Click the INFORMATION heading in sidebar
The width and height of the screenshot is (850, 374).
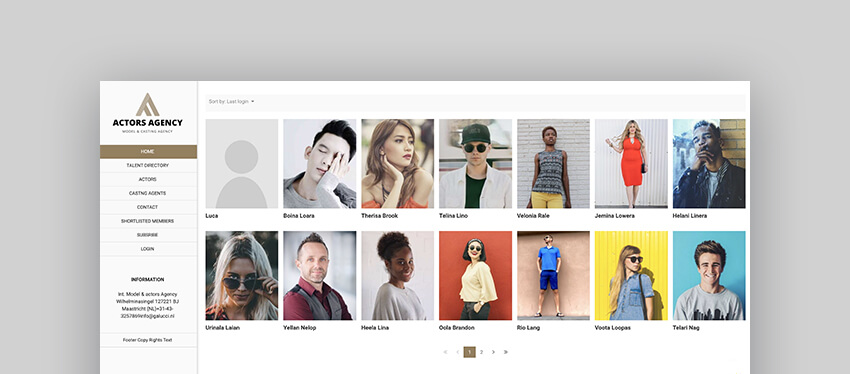coord(147,280)
